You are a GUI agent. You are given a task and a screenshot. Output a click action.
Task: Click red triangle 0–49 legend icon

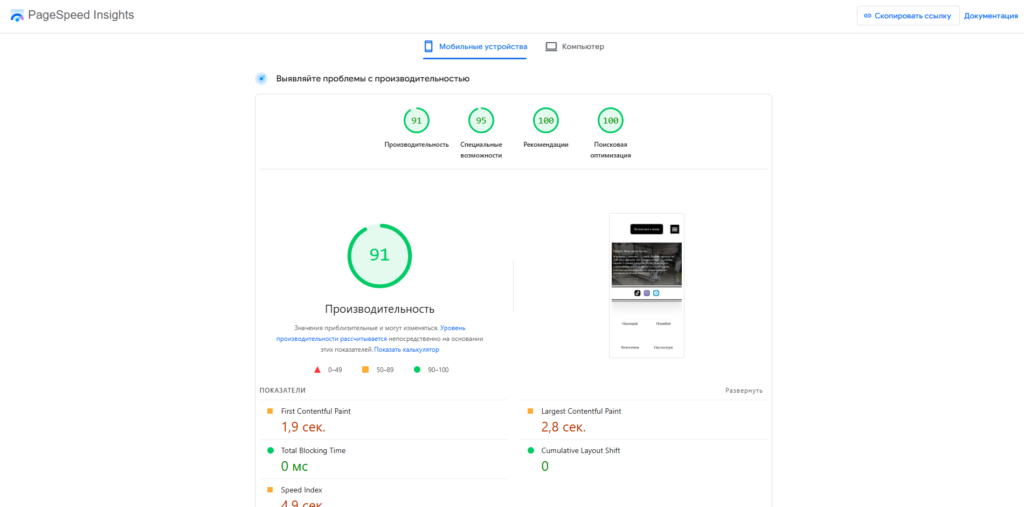[317, 370]
